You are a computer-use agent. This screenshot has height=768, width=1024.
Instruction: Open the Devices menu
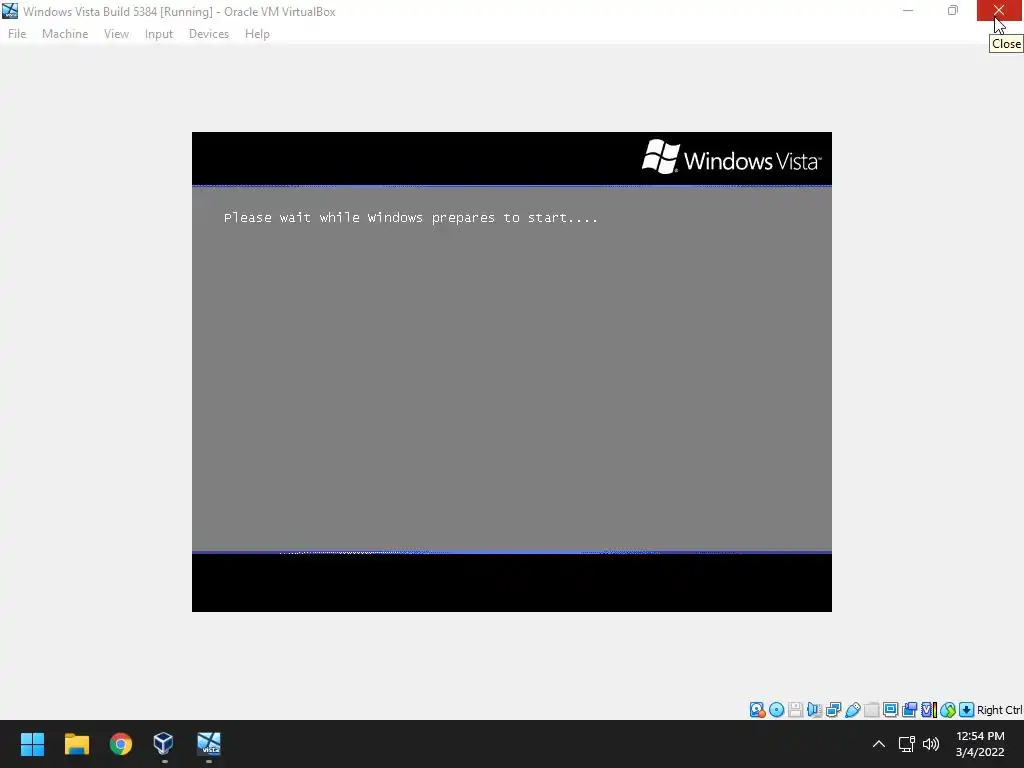tap(209, 34)
